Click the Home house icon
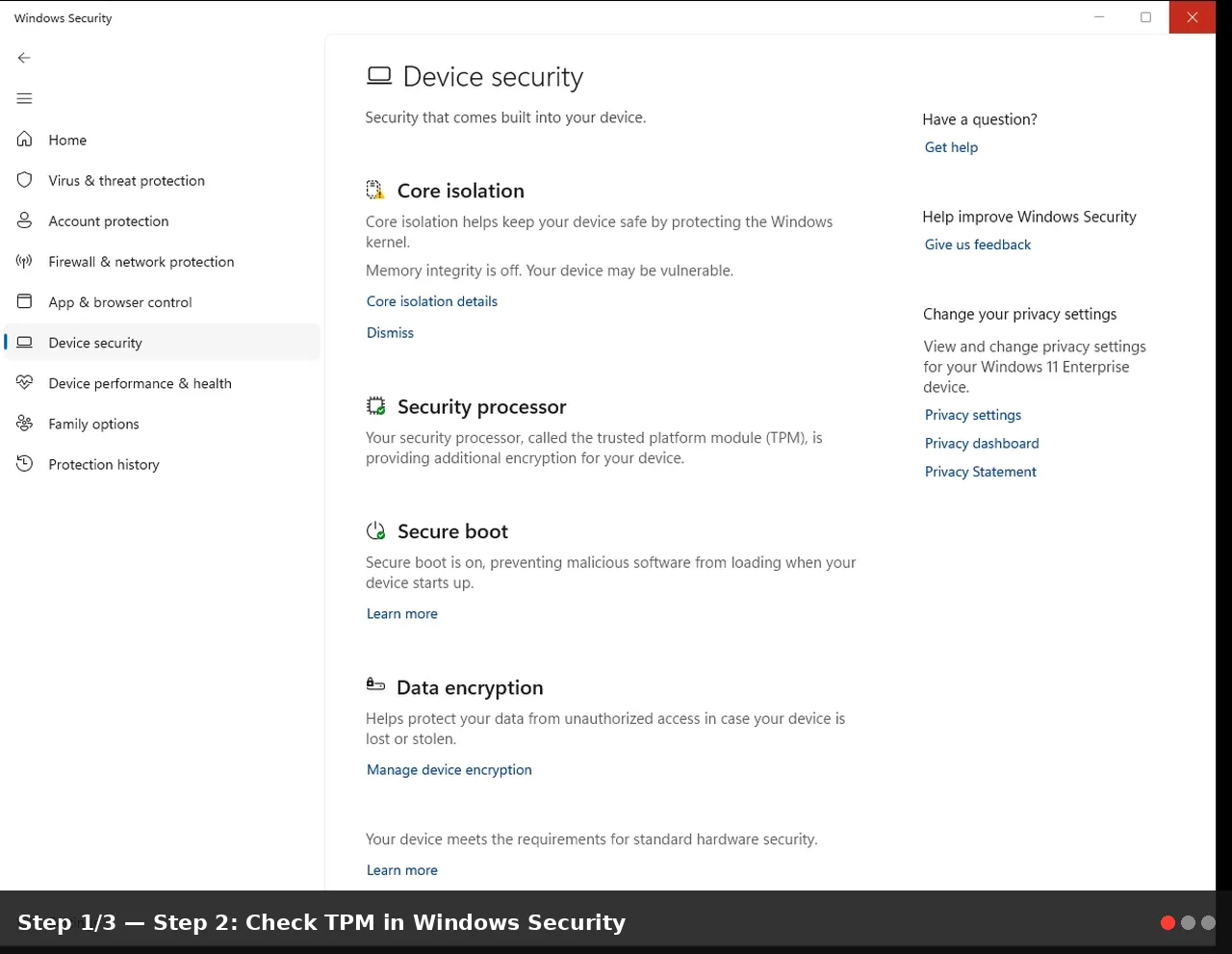 pos(25,140)
